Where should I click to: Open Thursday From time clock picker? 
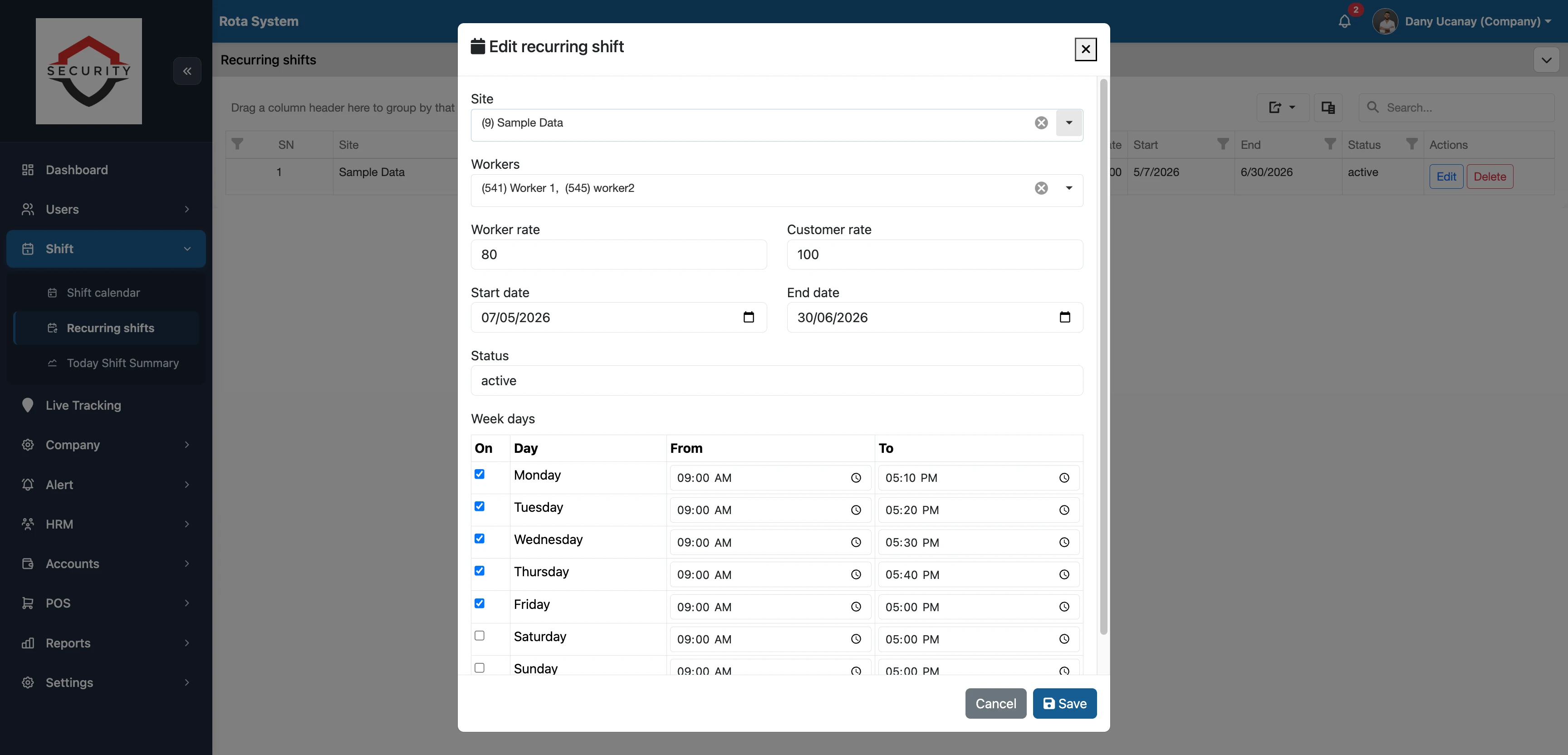pyautogui.click(x=856, y=575)
